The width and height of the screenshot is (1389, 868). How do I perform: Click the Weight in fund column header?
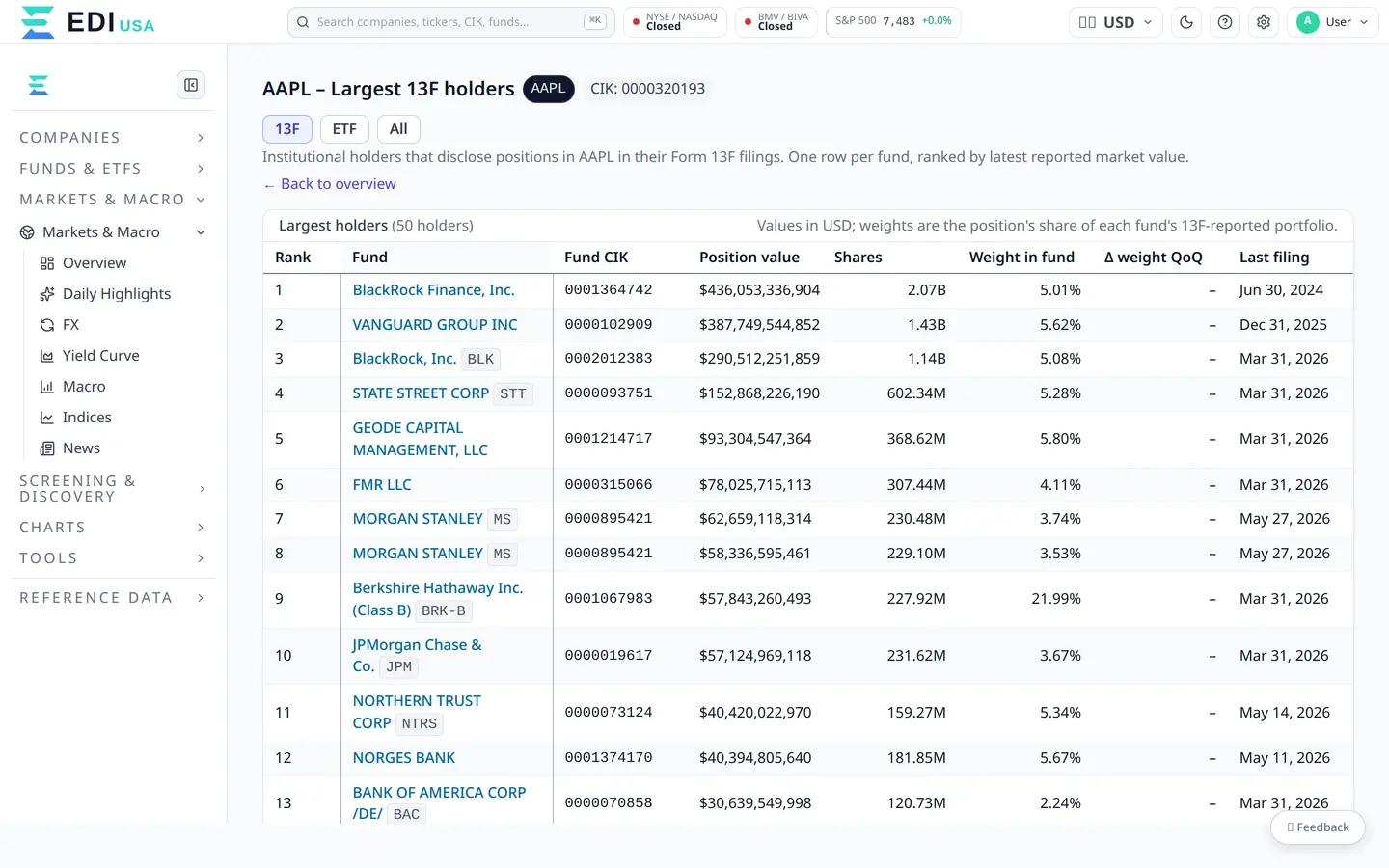point(1021,258)
